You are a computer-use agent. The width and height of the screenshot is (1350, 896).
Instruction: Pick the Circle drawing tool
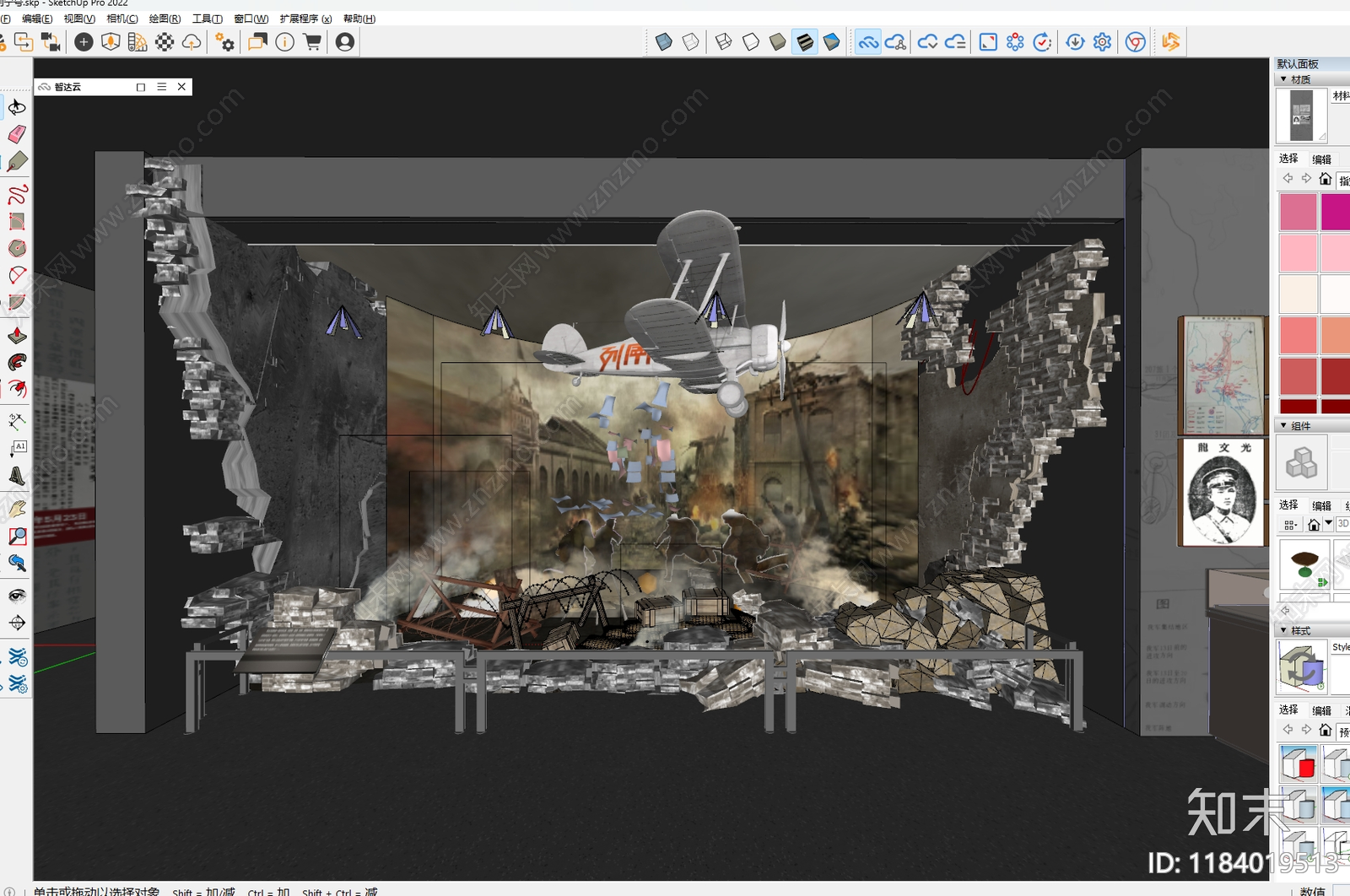17,248
